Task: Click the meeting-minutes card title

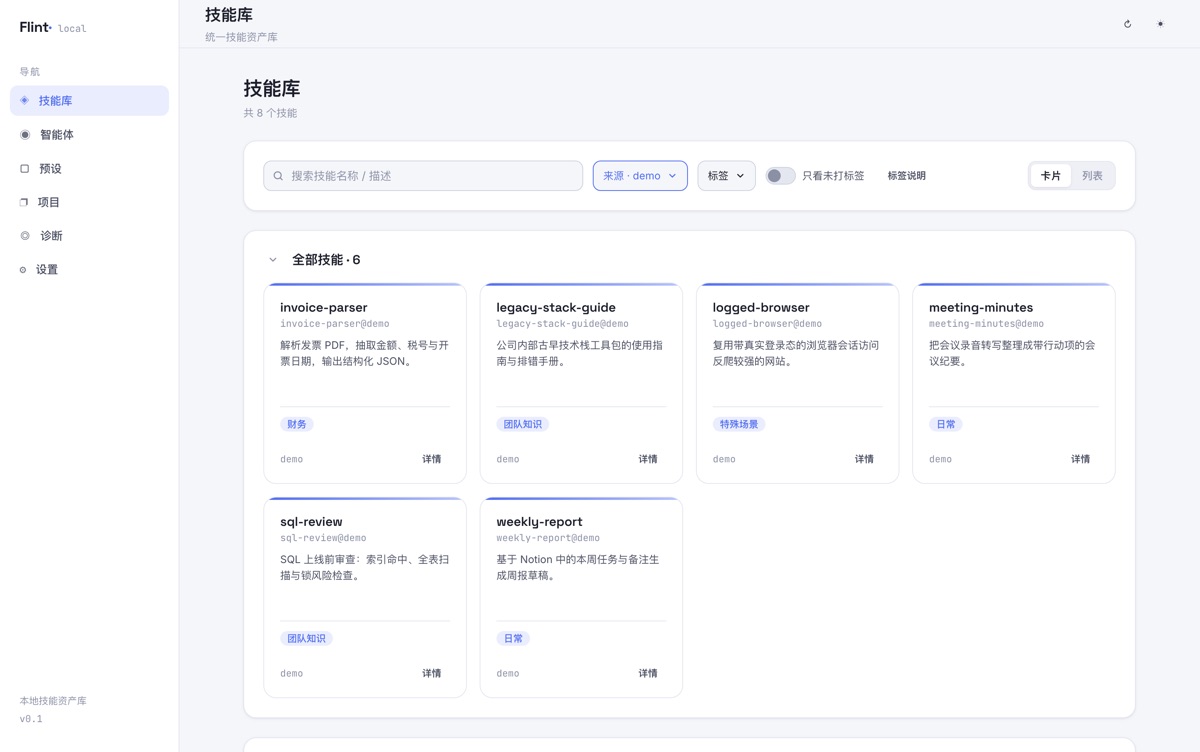Action: 981,307
